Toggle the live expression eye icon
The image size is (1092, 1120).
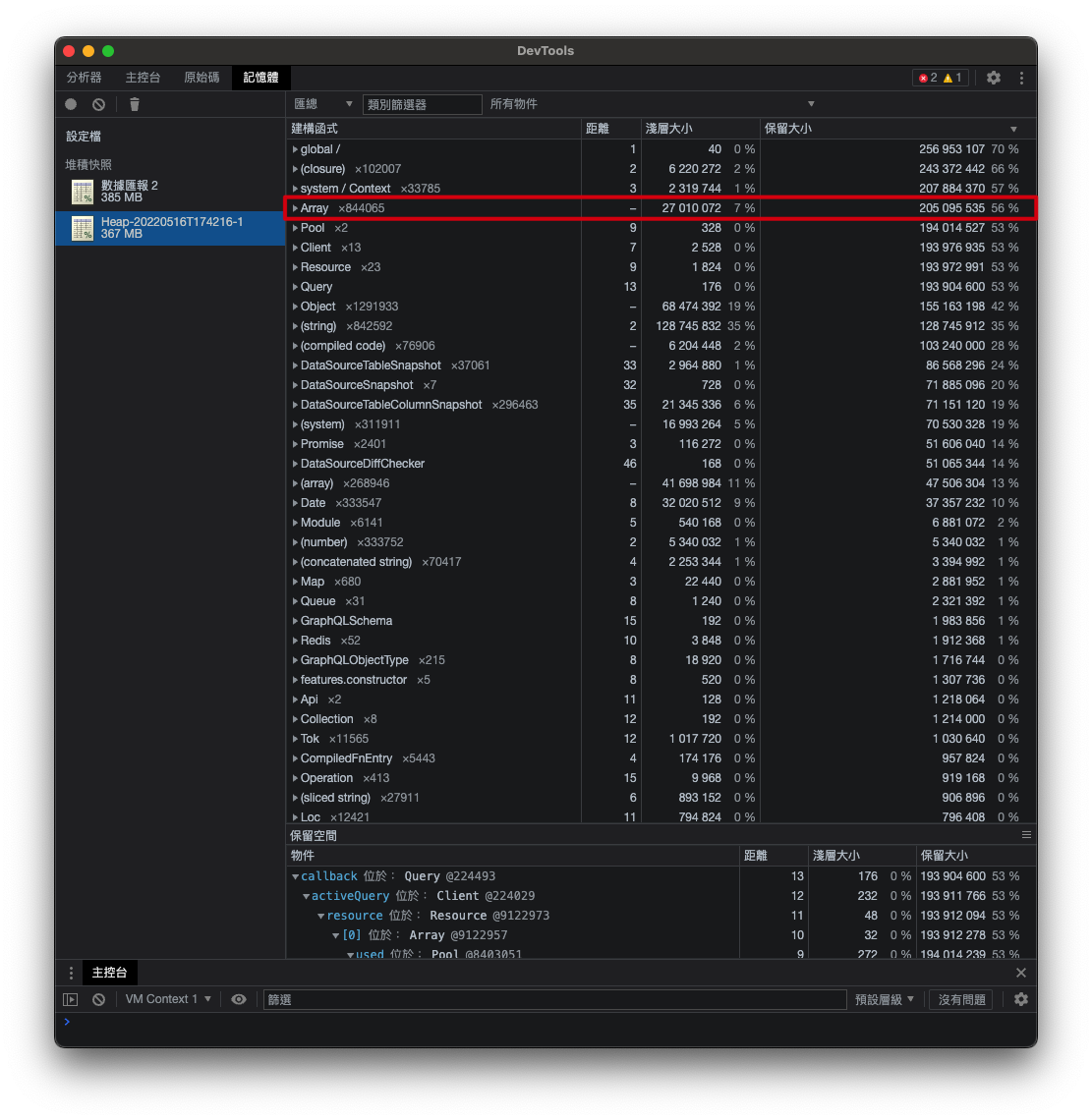238,999
